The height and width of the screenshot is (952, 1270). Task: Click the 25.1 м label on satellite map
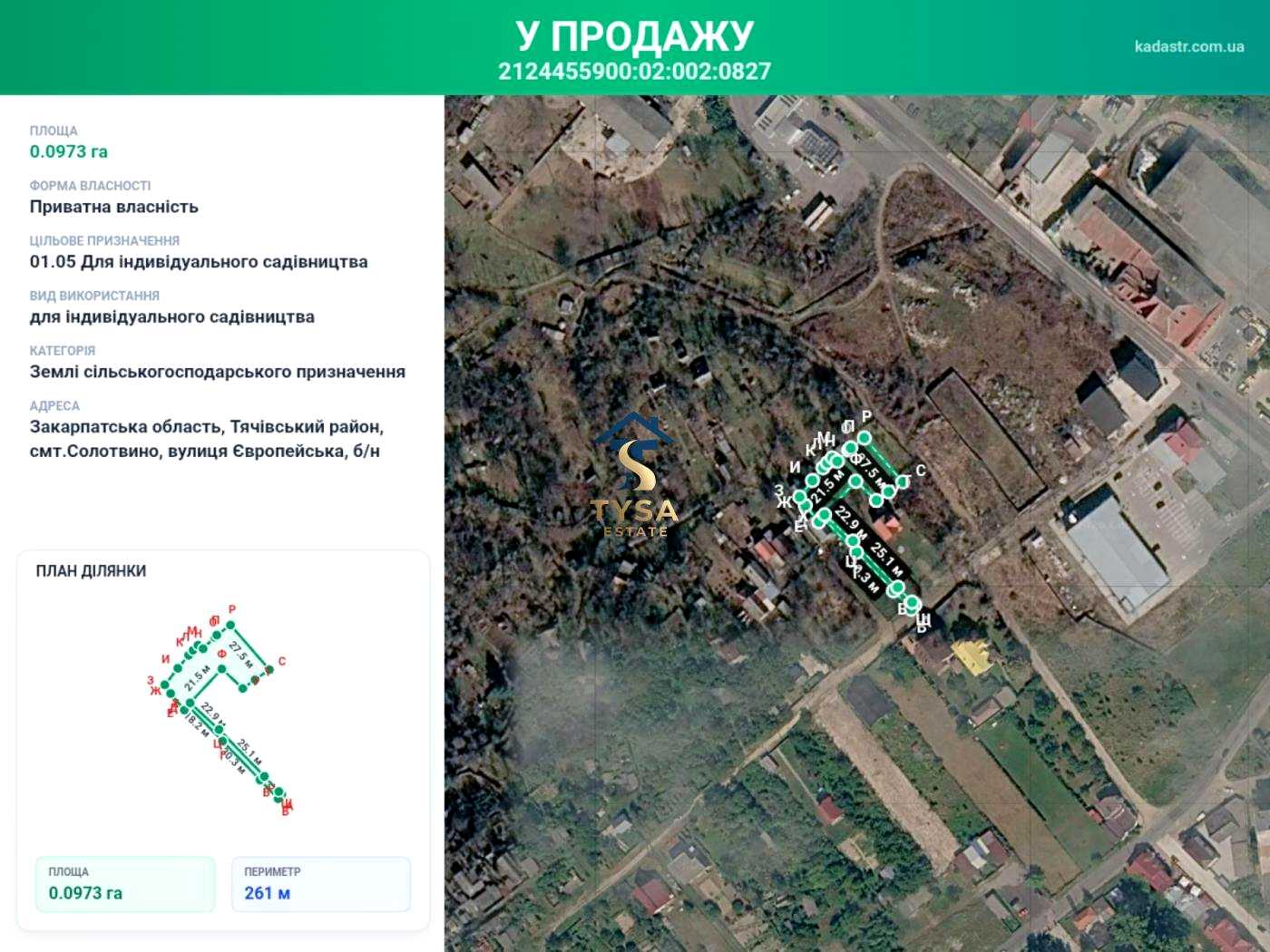click(x=886, y=560)
